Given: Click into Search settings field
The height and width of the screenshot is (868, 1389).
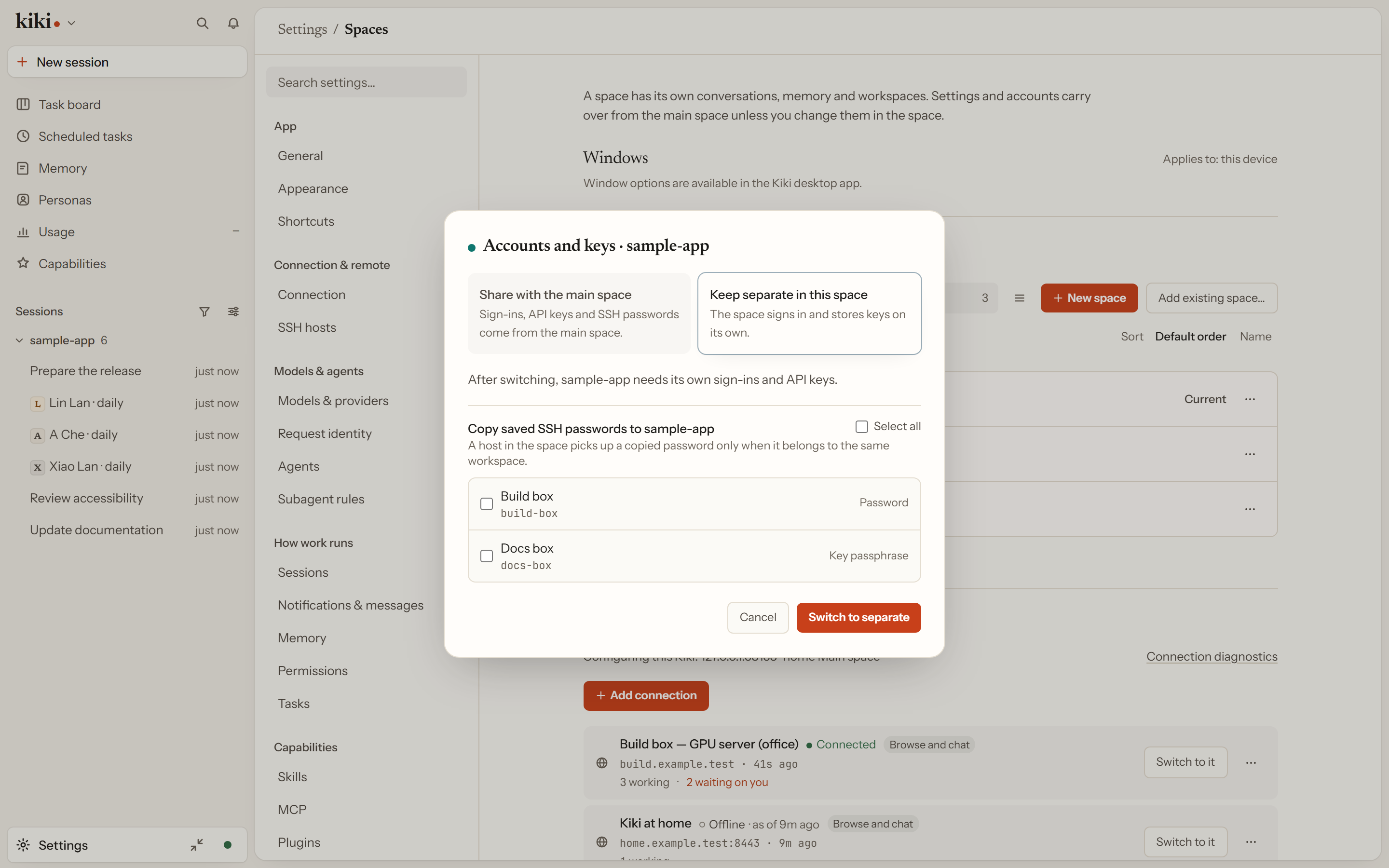Looking at the screenshot, I should click(x=366, y=82).
